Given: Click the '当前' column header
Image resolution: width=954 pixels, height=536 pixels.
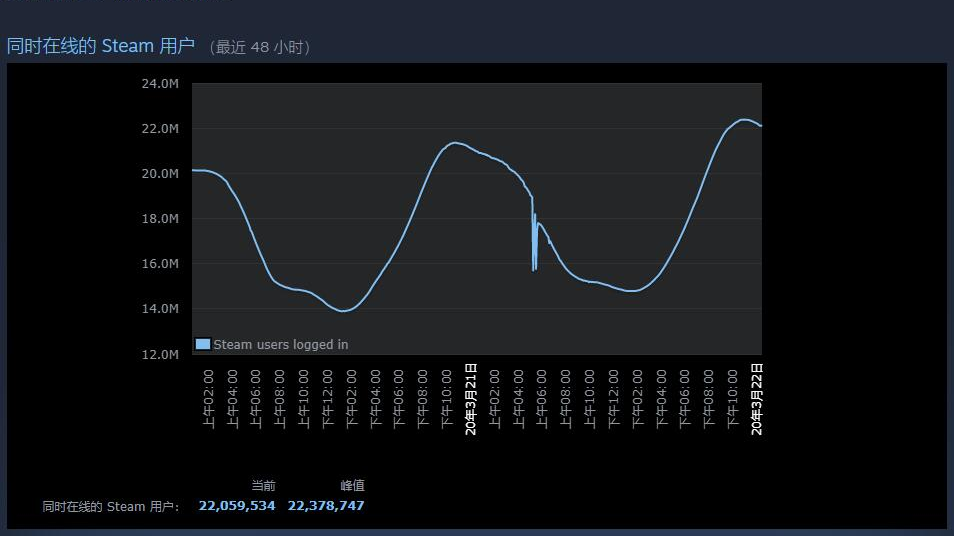Looking at the screenshot, I should 263,486.
